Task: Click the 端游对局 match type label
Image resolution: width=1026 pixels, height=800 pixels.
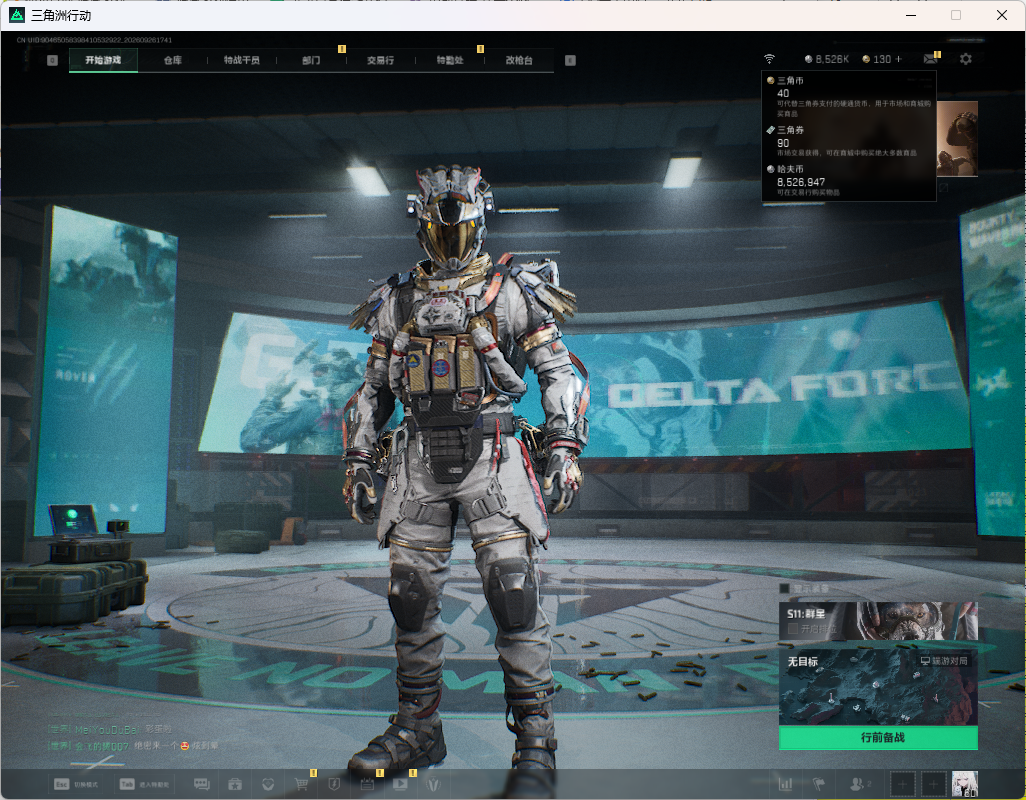Action: (944, 661)
